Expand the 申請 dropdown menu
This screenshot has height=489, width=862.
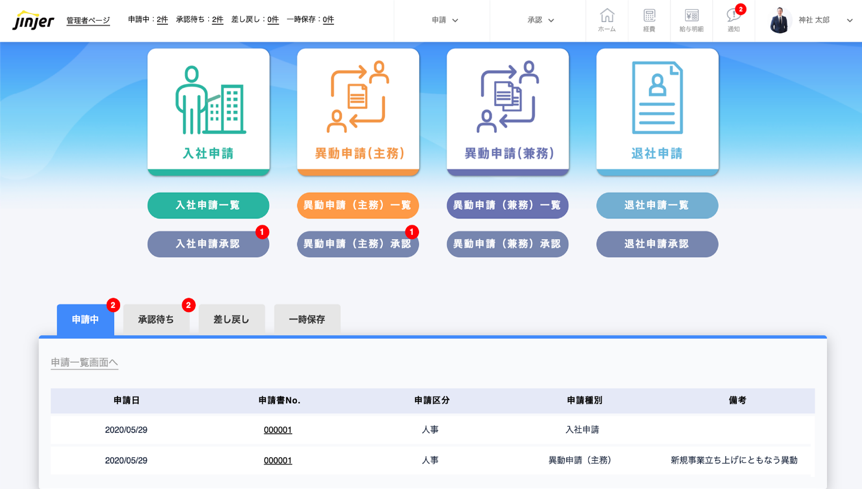click(x=445, y=20)
